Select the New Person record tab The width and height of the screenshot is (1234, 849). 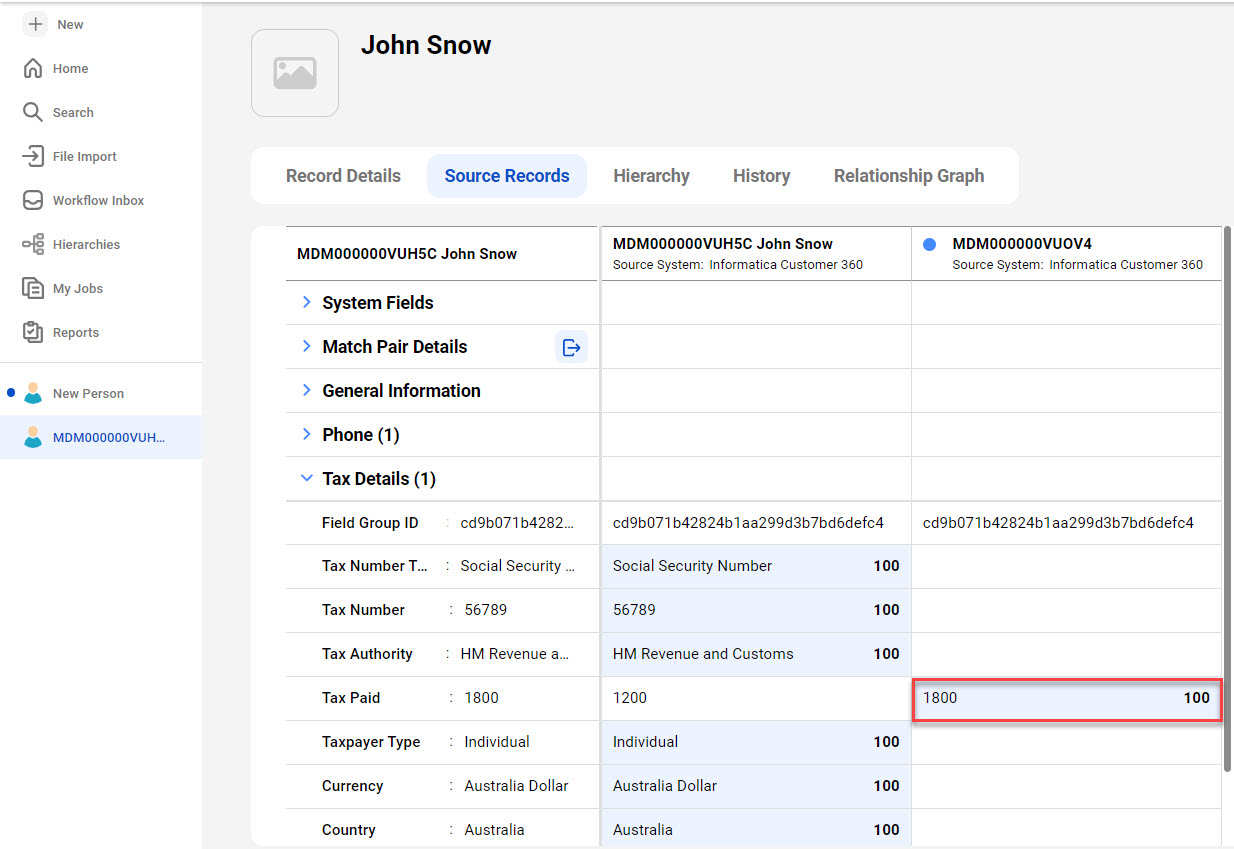point(101,393)
